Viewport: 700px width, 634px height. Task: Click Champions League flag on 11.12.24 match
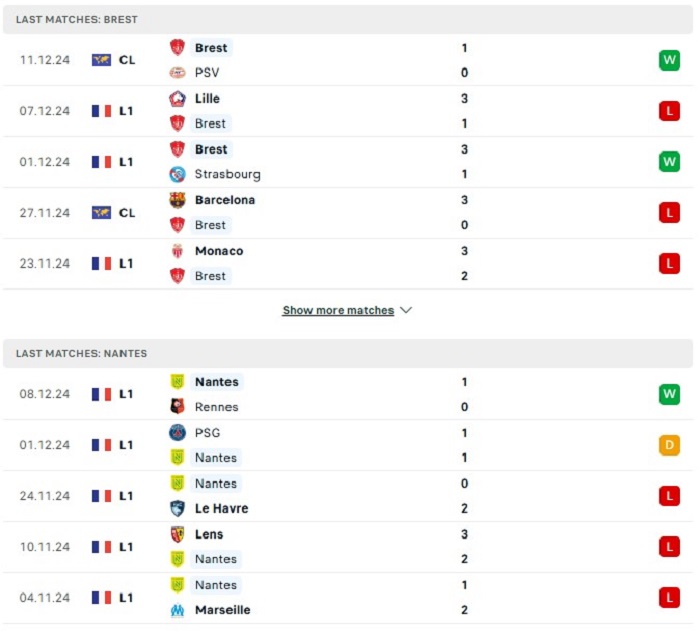[x=101, y=60]
